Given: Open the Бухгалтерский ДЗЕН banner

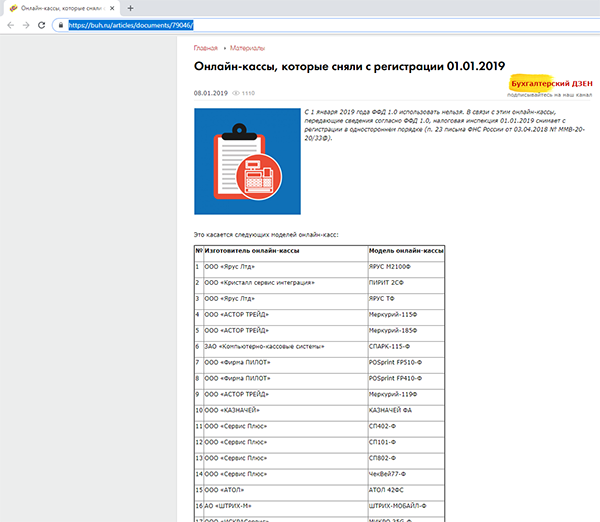Looking at the screenshot, I should point(550,86).
